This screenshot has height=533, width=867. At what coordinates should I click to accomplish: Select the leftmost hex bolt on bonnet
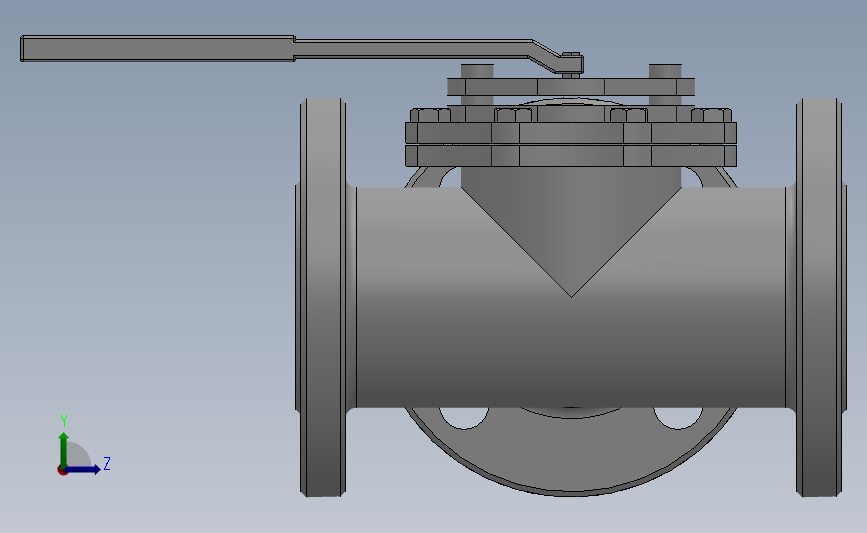click(x=431, y=116)
